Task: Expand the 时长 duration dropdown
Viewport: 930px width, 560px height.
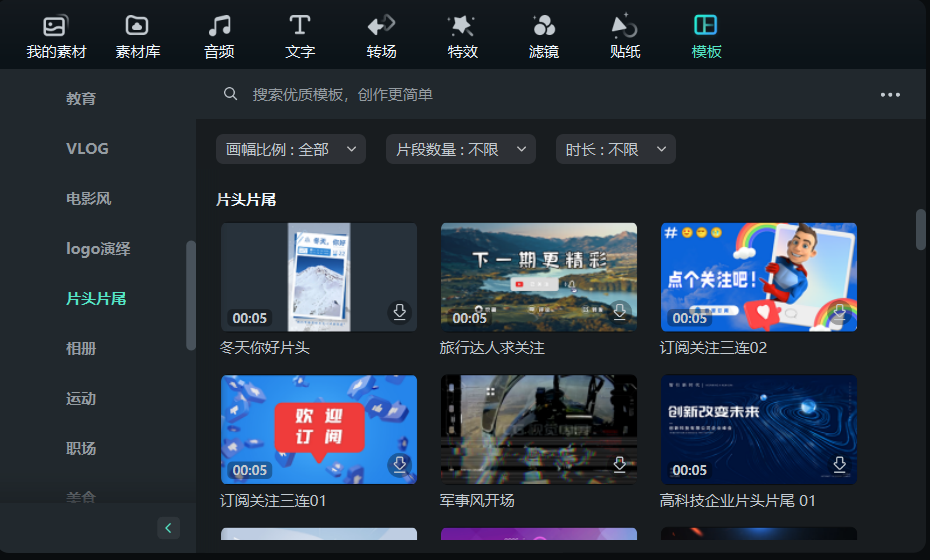Action: (616, 149)
